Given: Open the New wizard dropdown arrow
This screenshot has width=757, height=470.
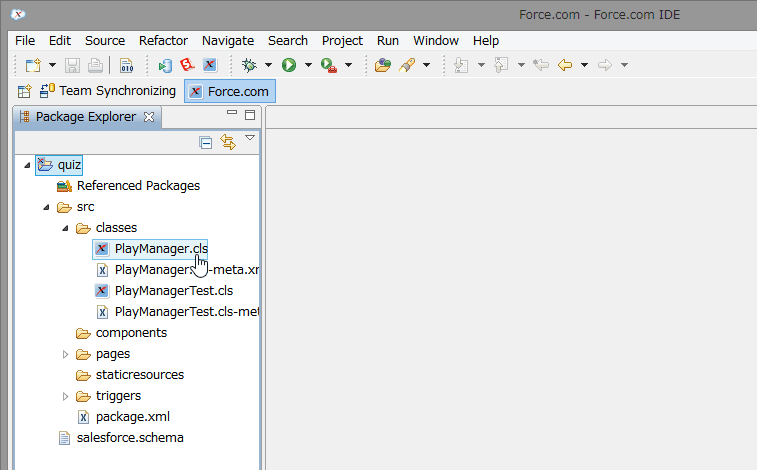Looking at the screenshot, I should [x=52, y=65].
